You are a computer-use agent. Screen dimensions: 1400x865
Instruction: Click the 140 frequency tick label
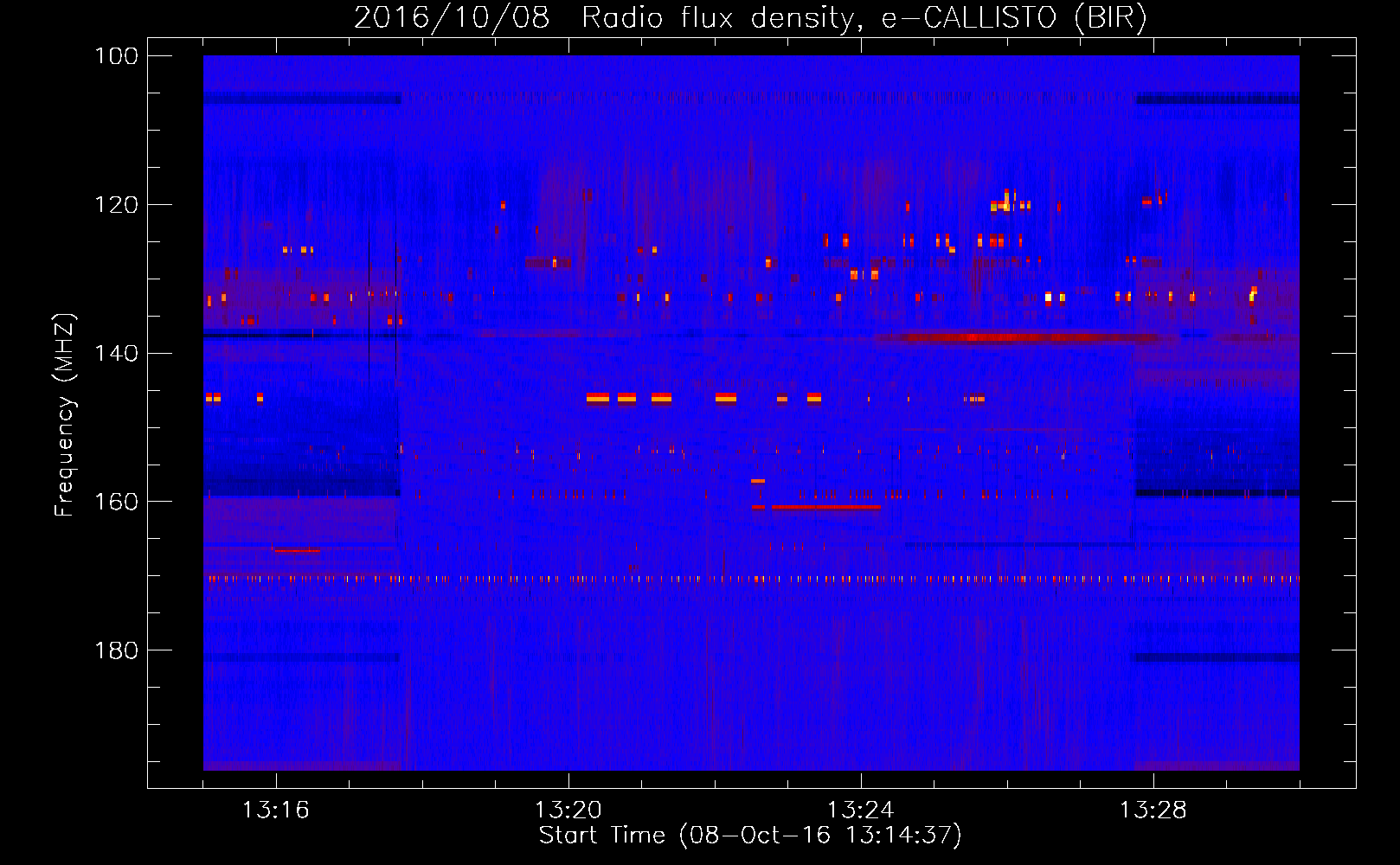116,353
